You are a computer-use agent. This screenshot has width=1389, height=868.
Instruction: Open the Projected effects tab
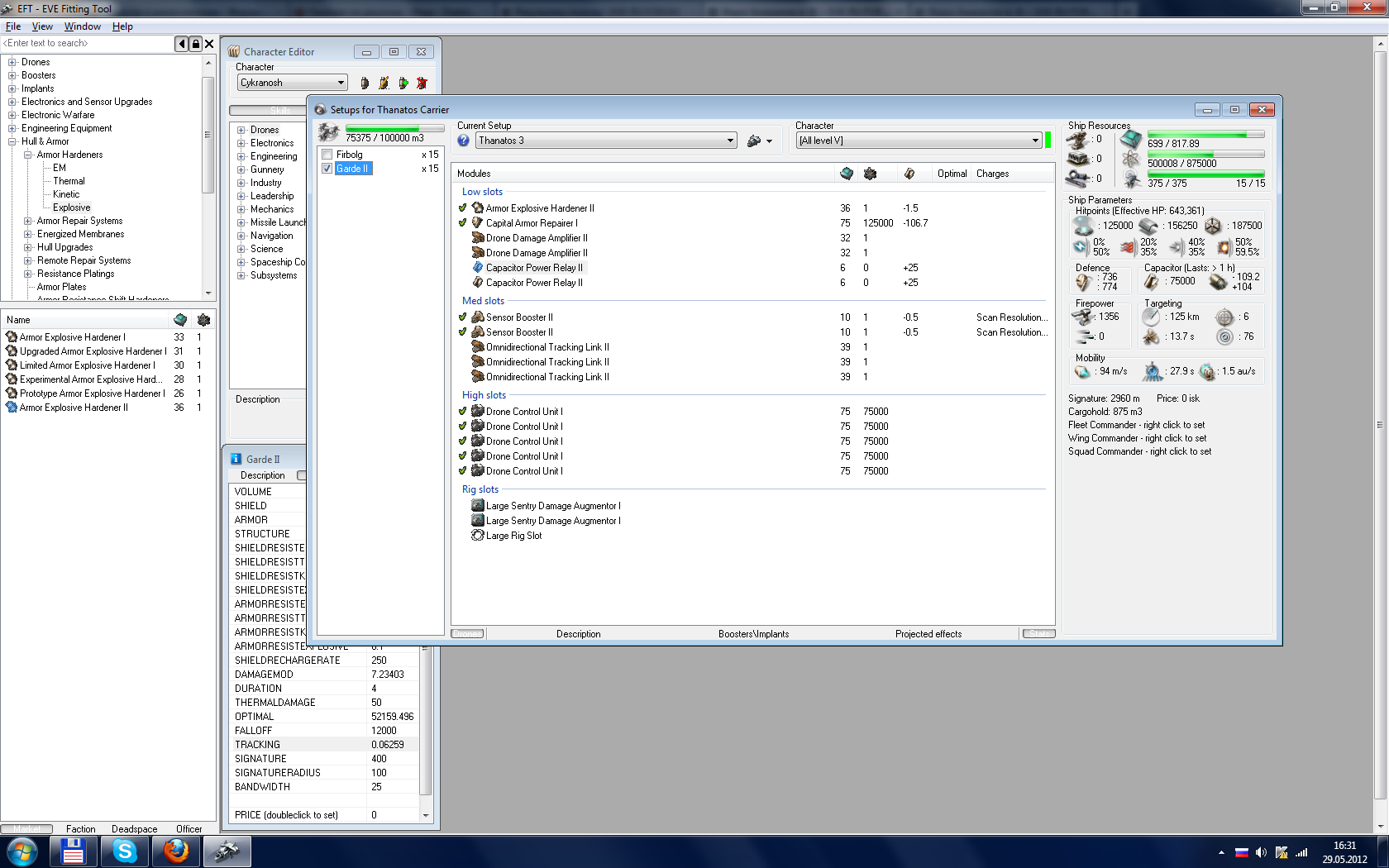click(x=928, y=634)
